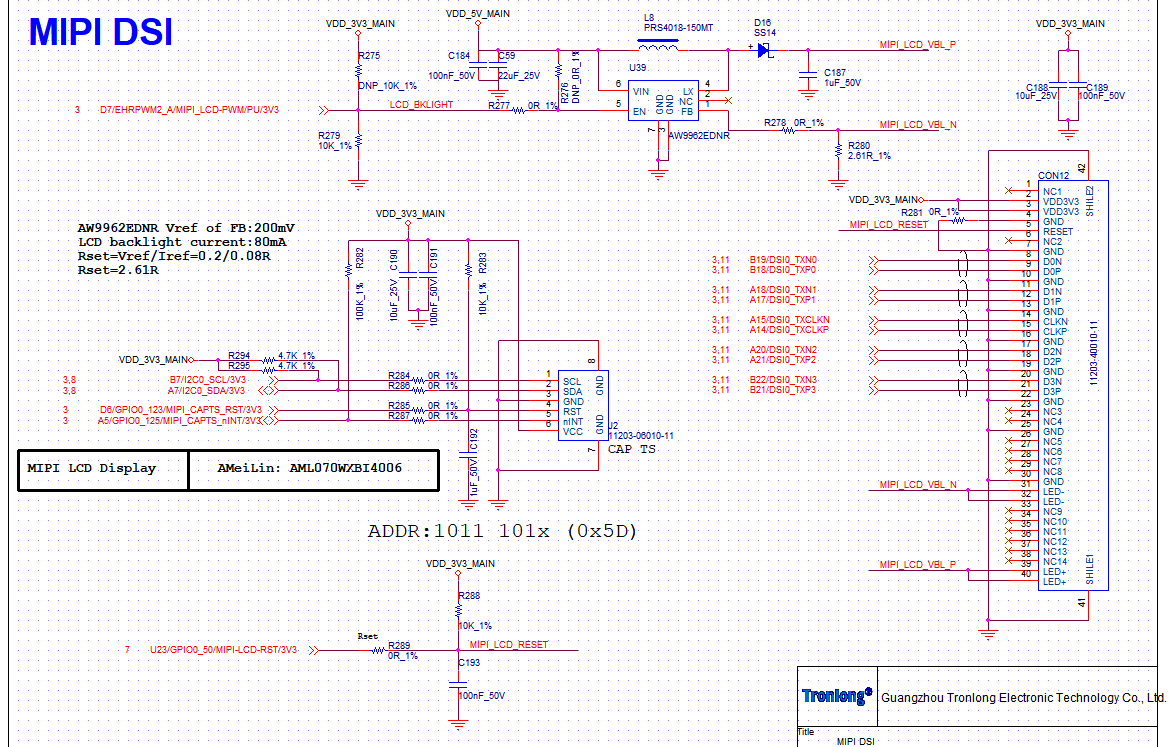
Task: Select resistor R275 DNP_10K_1%
Action: pyautogui.click(x=358, y=71)
